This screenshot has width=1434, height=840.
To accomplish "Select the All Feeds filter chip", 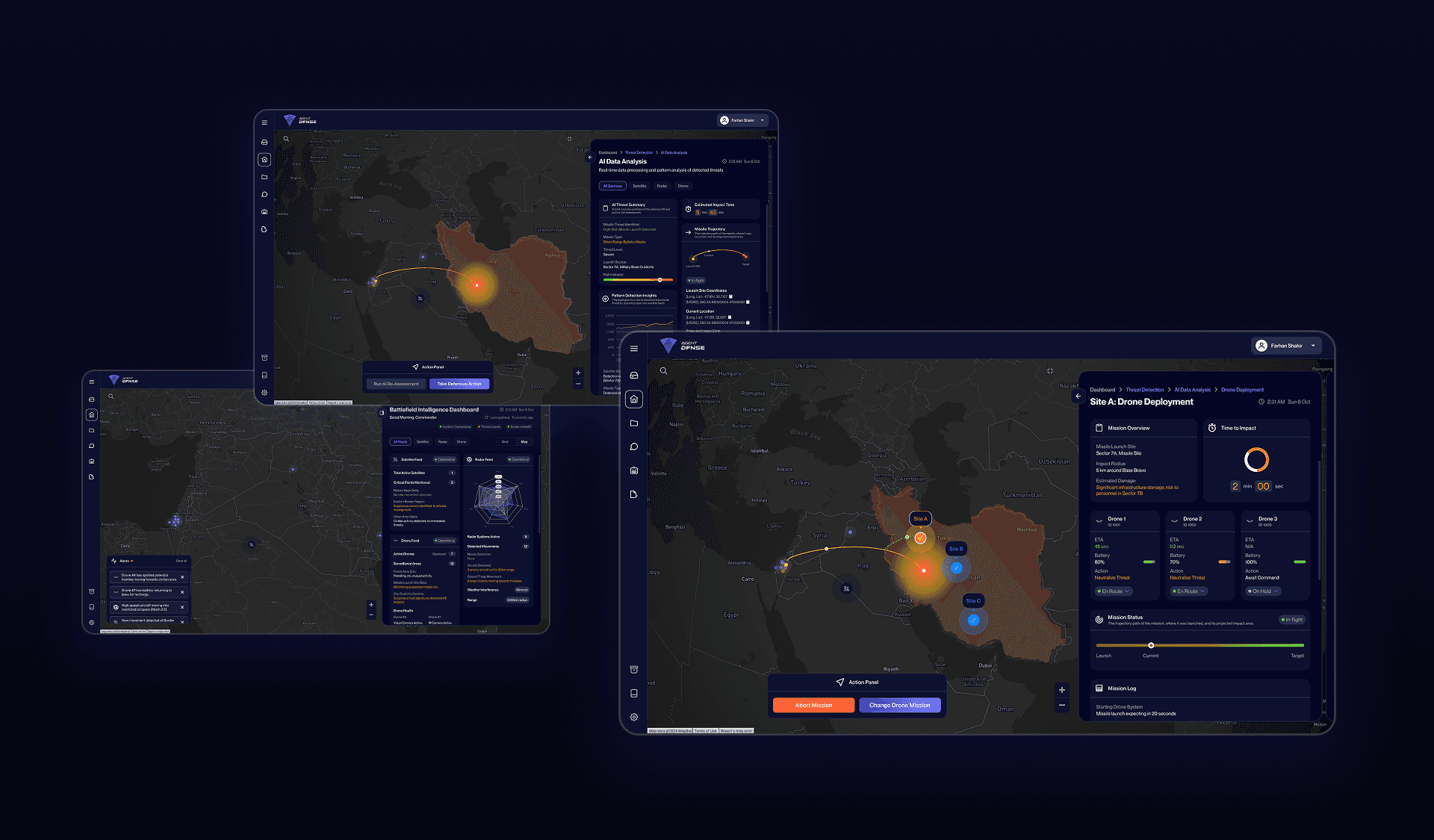I will [401, 442].
